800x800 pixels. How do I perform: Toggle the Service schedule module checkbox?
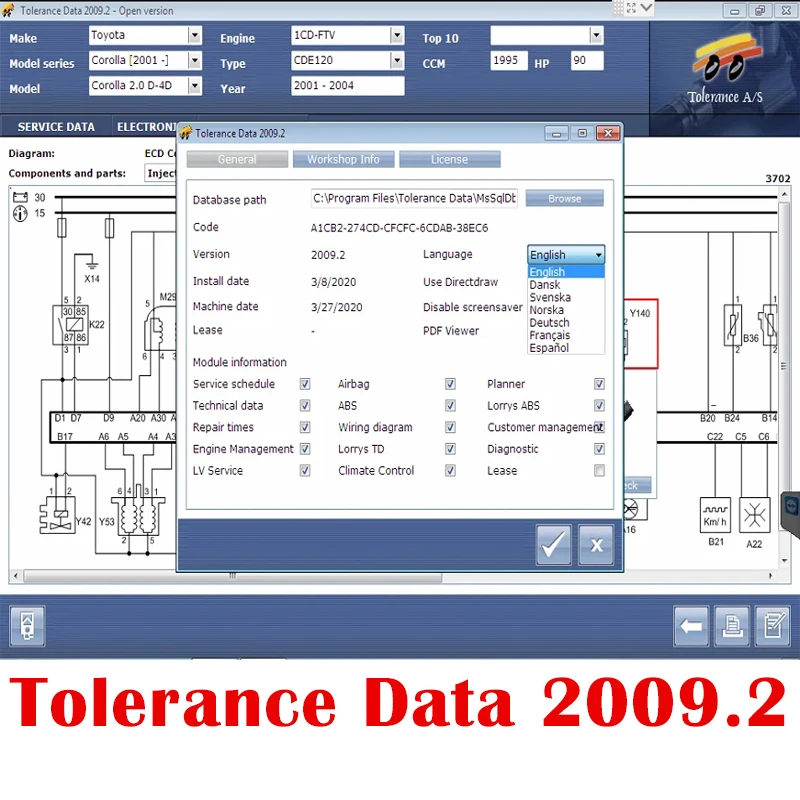[305, 384]
